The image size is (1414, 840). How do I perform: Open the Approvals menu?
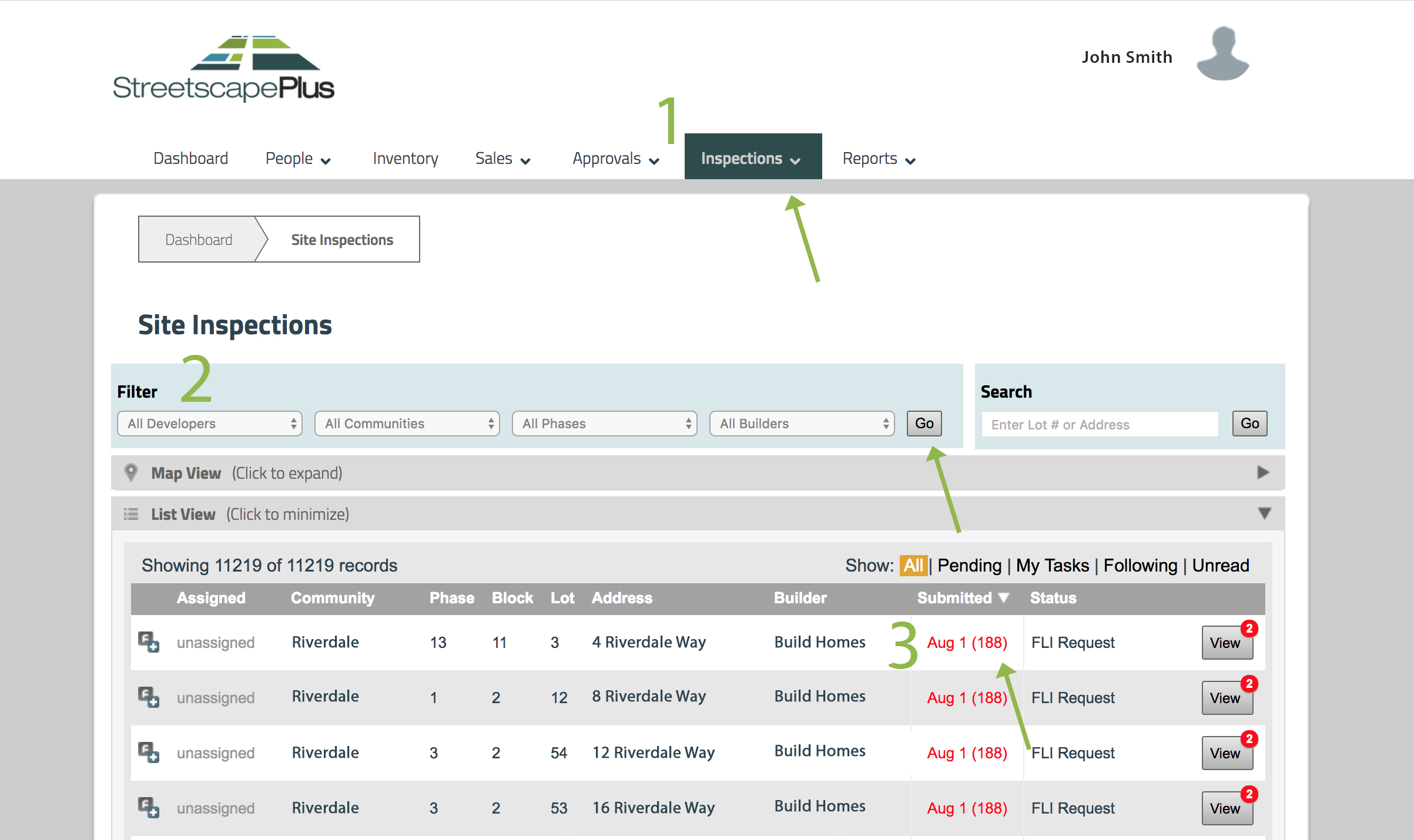click(x=615, y=159)
